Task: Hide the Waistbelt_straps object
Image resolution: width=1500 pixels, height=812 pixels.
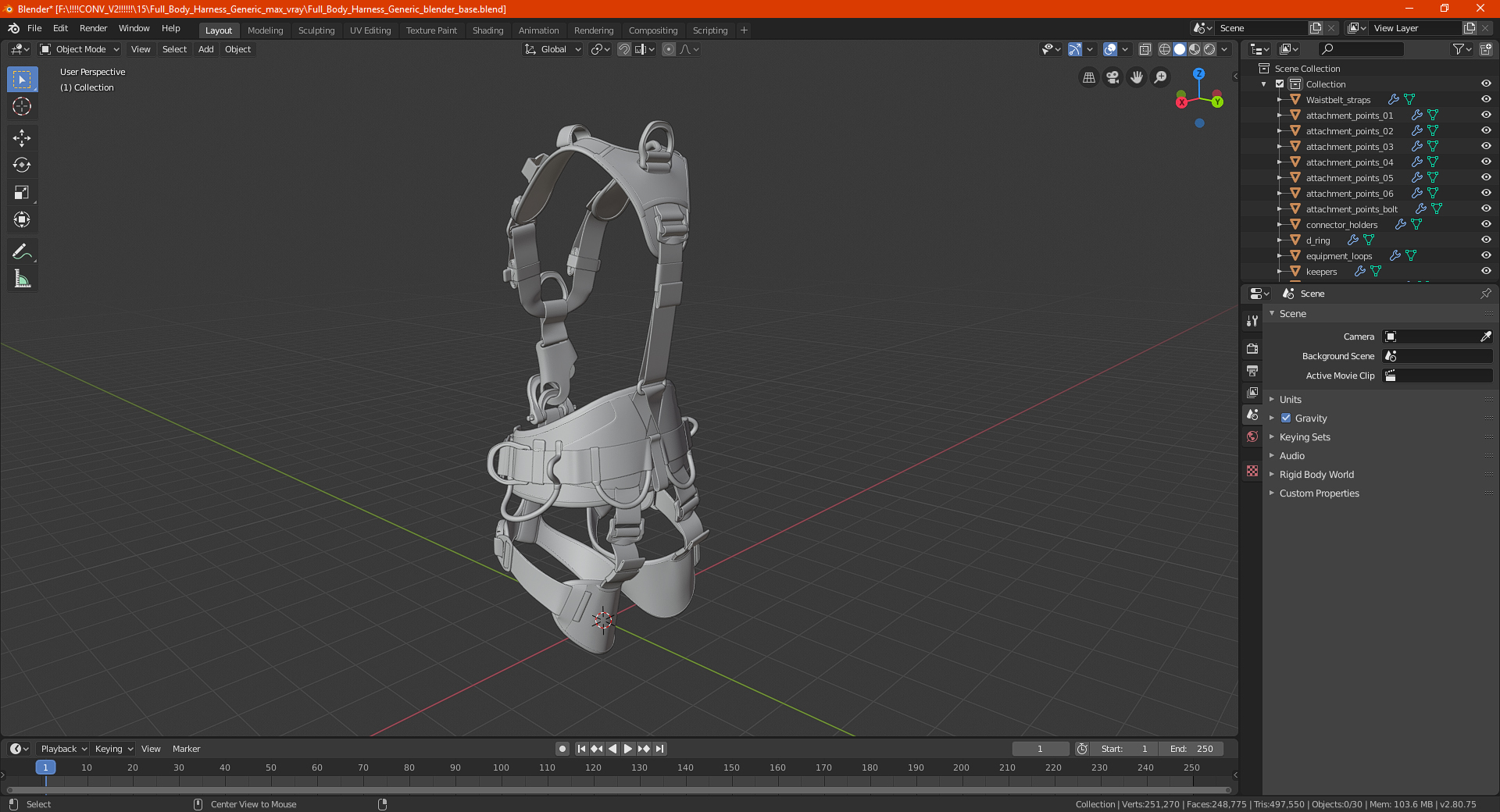Action: (1486, 99)
